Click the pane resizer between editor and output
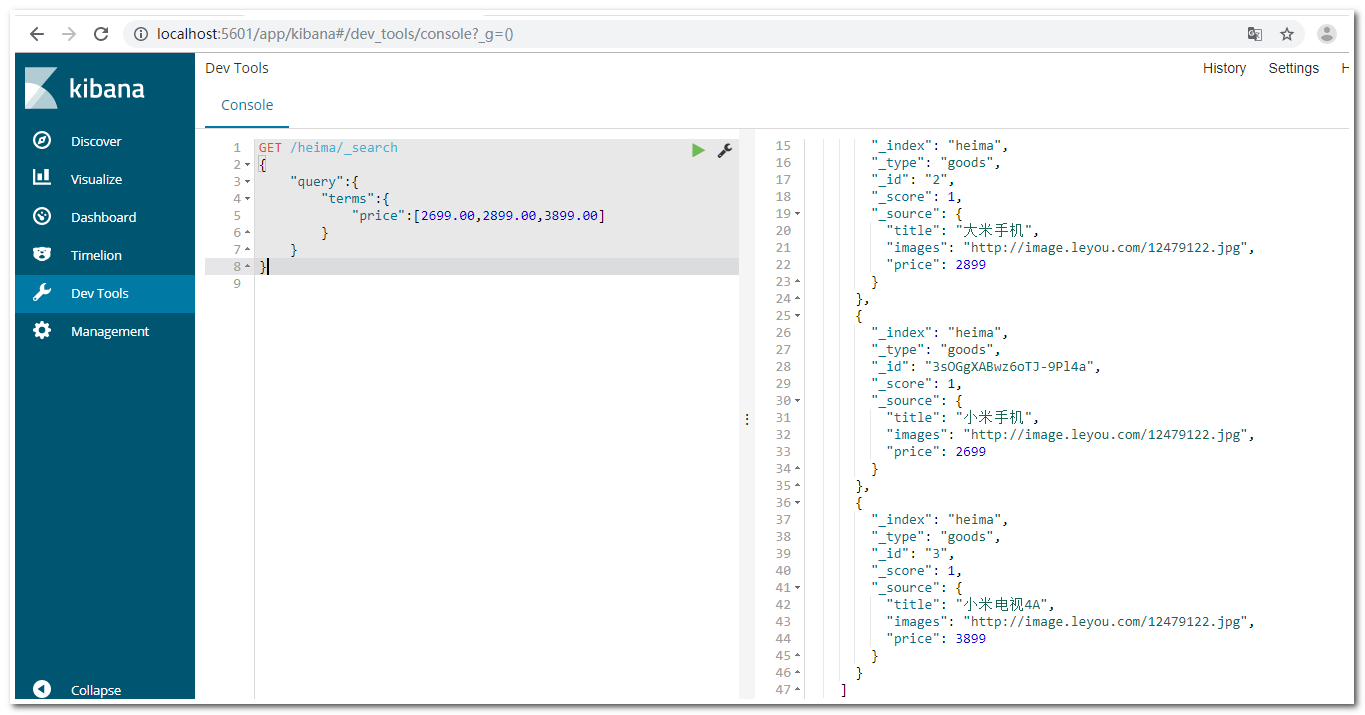Viewport: 1365px width, 715px height. (746, 420)
